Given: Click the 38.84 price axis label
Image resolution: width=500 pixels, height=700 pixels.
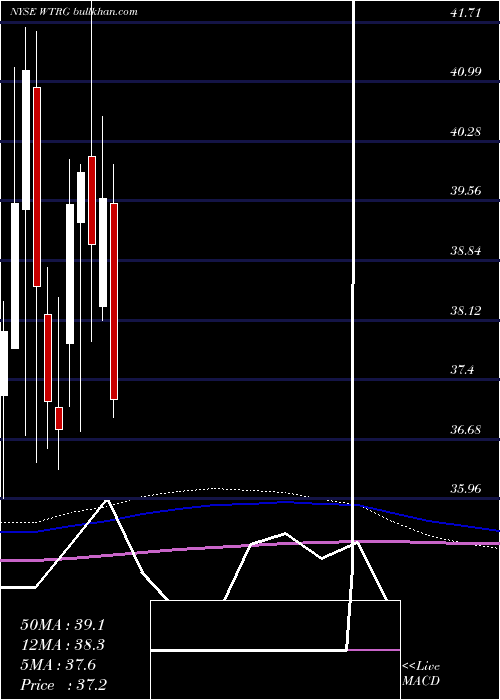Looking at the screenshot, I should [x=466, y=250].
